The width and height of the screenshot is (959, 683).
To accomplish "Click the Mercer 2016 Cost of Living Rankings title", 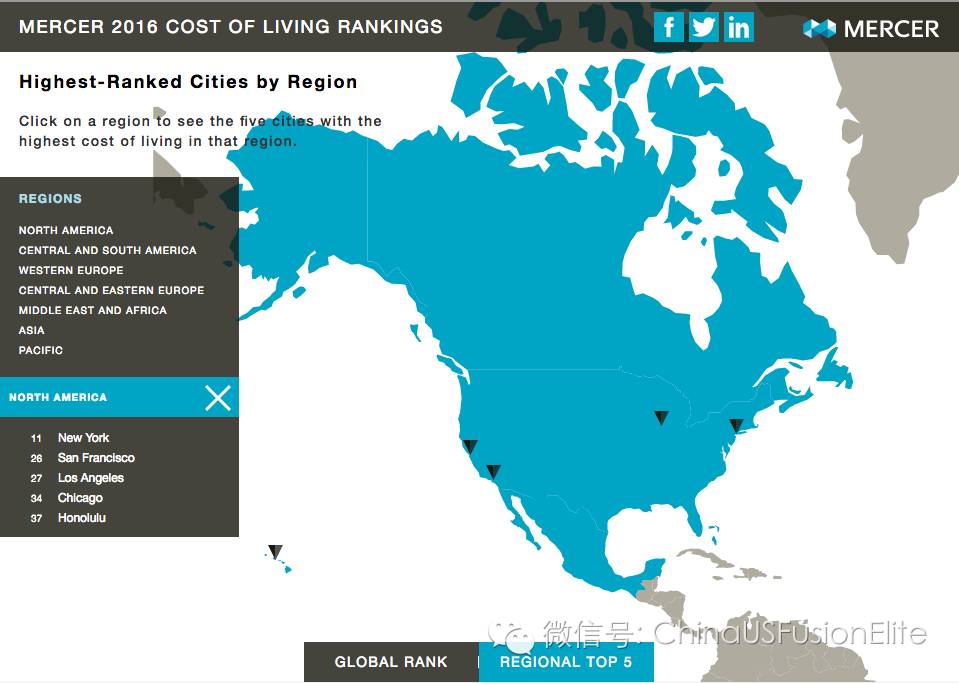I will (x=231, y=27).
